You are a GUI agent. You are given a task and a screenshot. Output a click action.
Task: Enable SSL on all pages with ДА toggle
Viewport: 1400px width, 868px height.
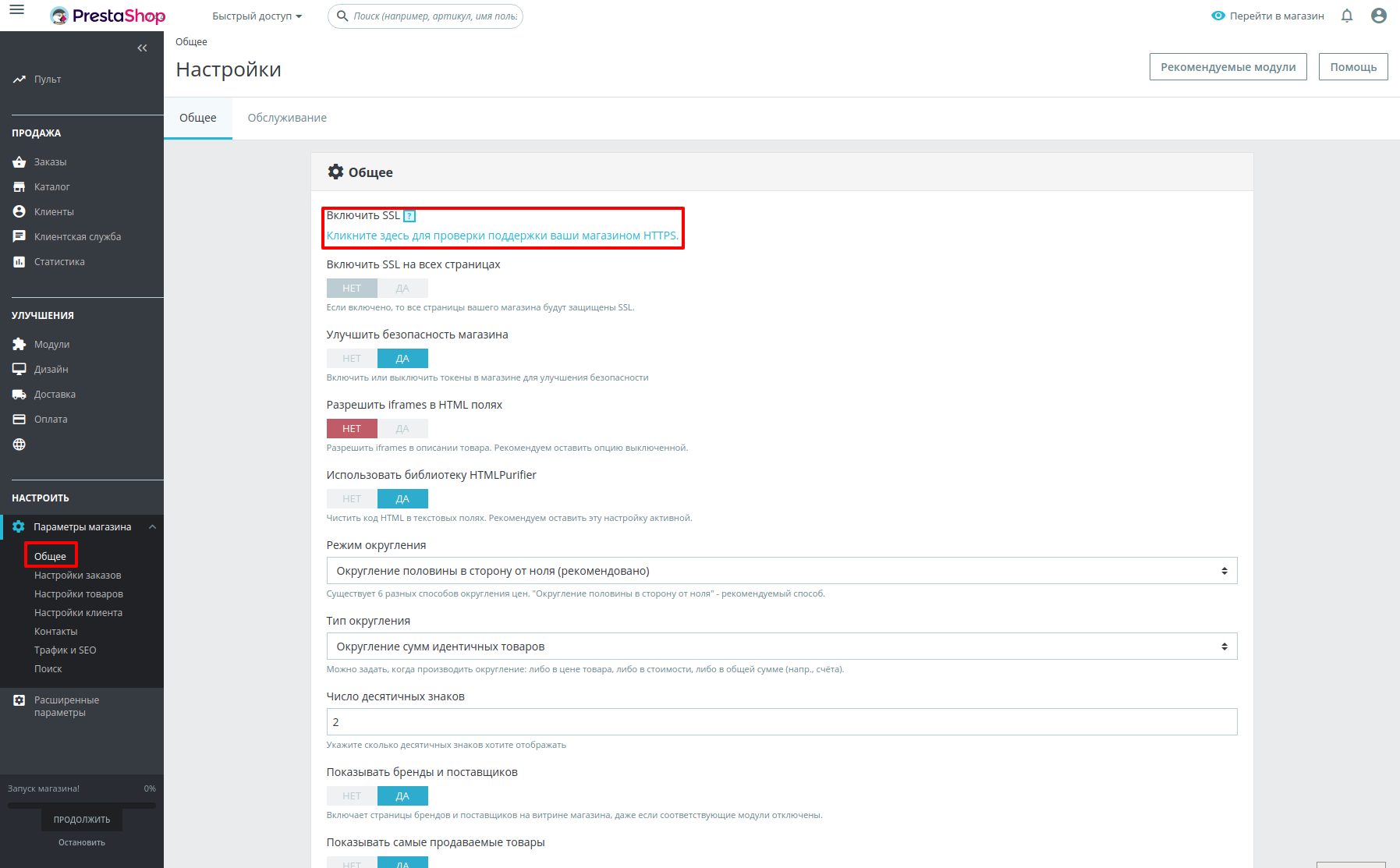pos(402,288)
